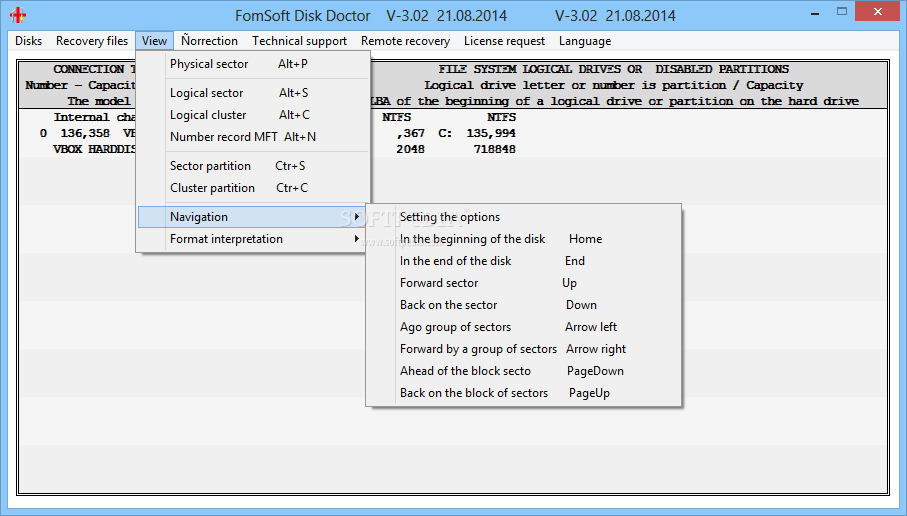This screenshot has height=516, width=907.
Task: Click the FomSoft red cross app icon
Action: (x=18, y=15)
